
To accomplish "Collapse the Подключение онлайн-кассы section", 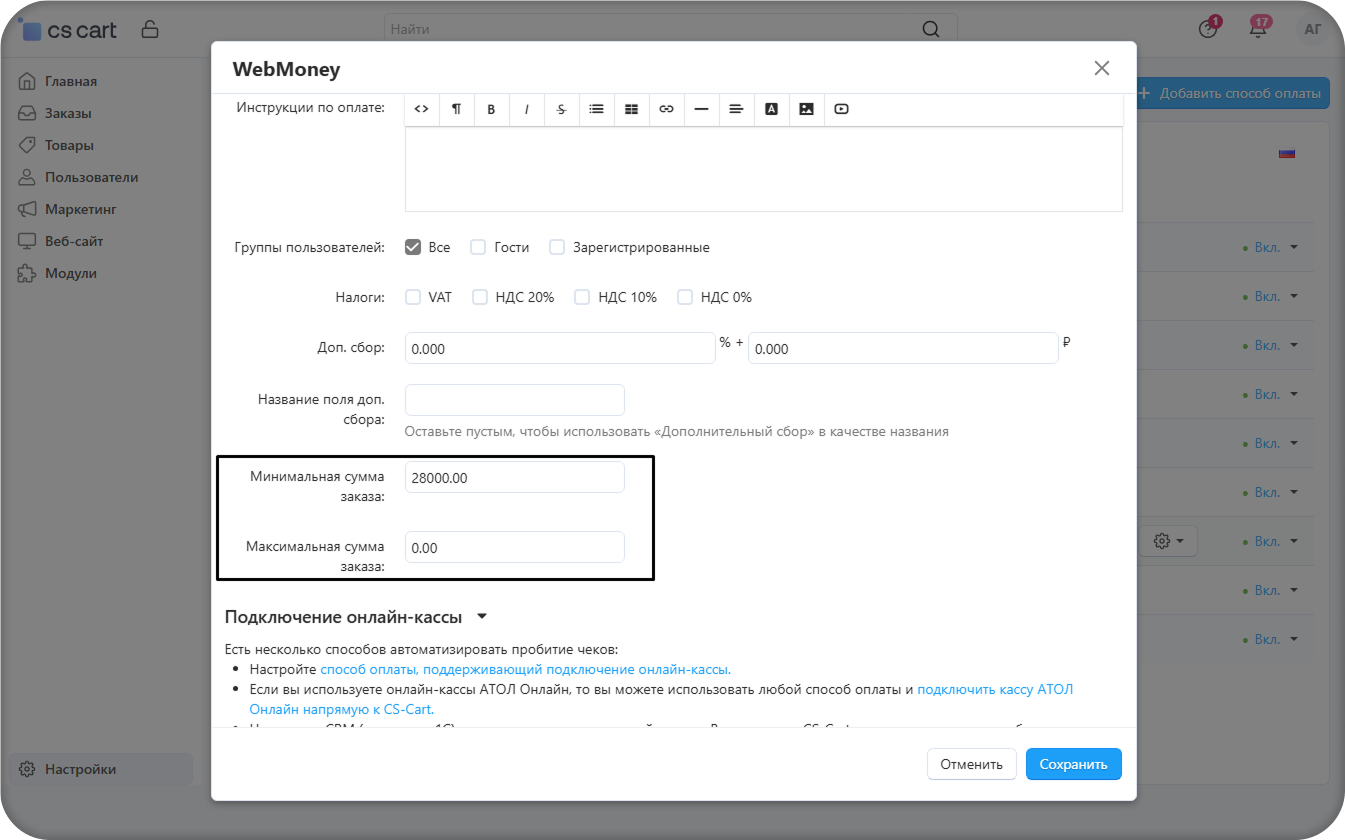I will [356, 617].
